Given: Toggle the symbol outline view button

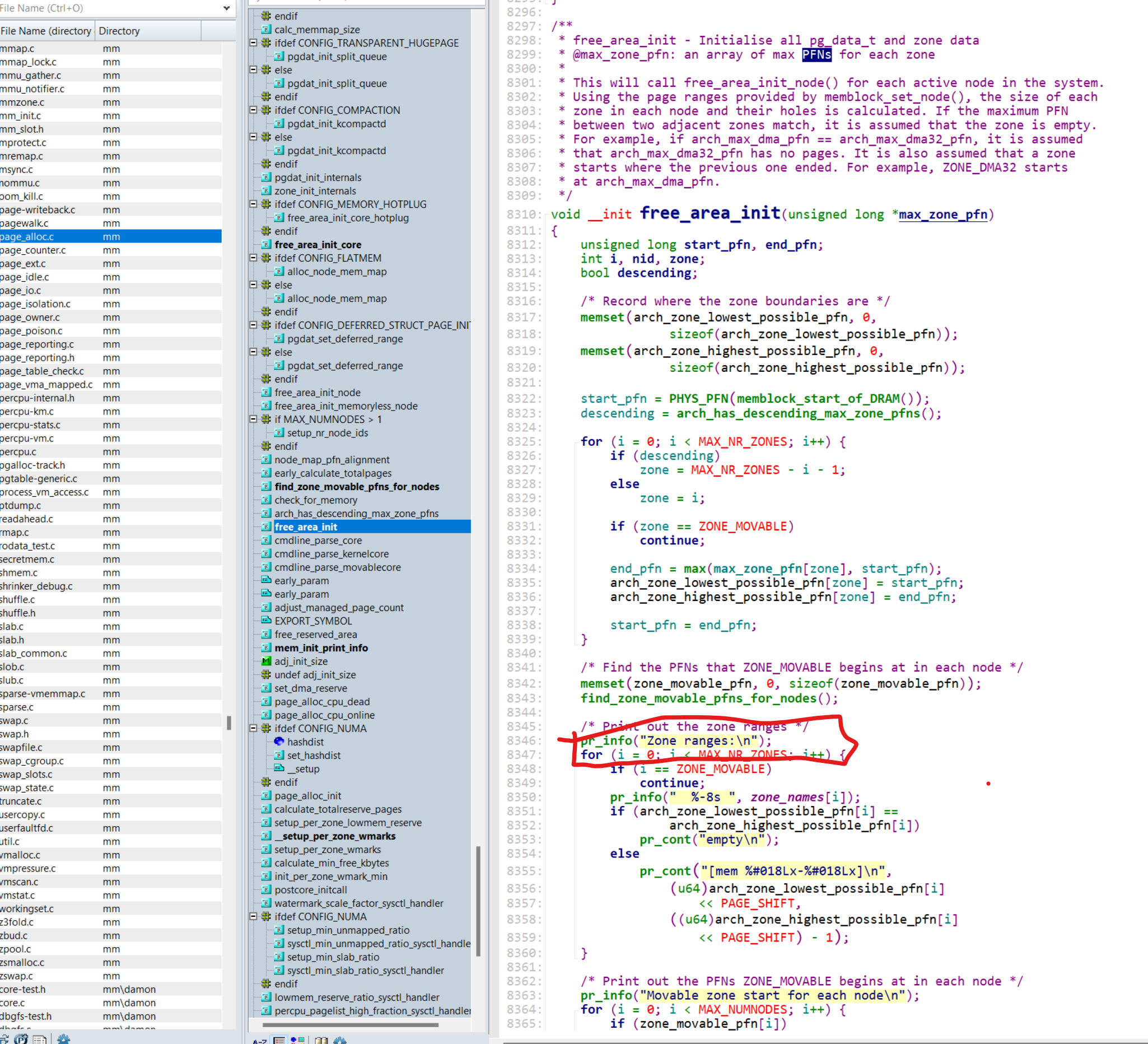Looking at the screenshot, I should pyautogui.click(x=279, y=1040).
